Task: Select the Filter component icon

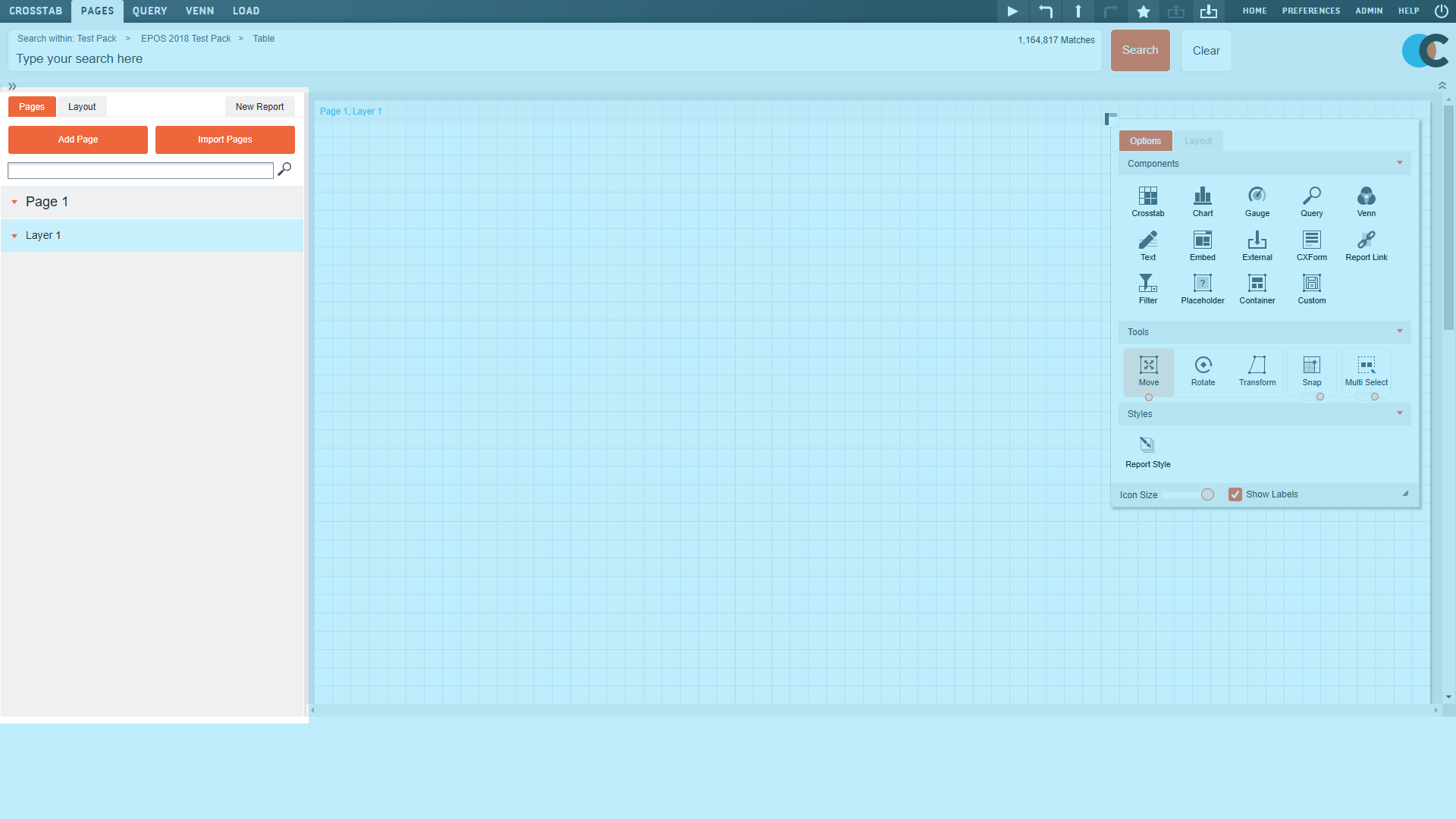Action: (x=1147, y=288)
